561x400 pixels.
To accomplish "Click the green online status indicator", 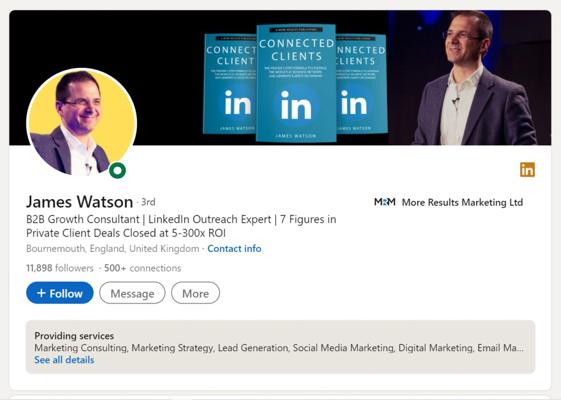I will [x=117, y=170].
